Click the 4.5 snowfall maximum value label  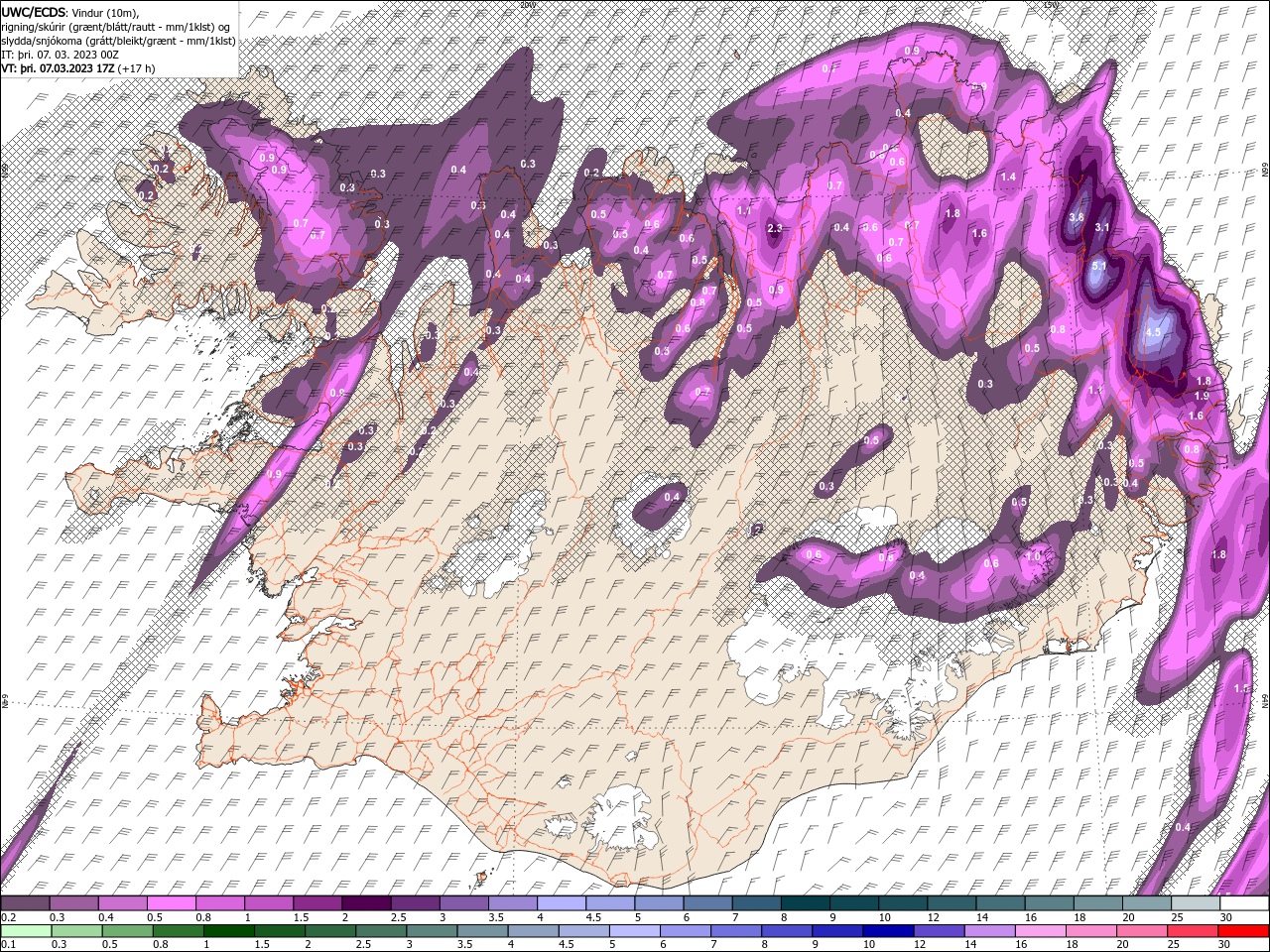[x=1153, y=333]
